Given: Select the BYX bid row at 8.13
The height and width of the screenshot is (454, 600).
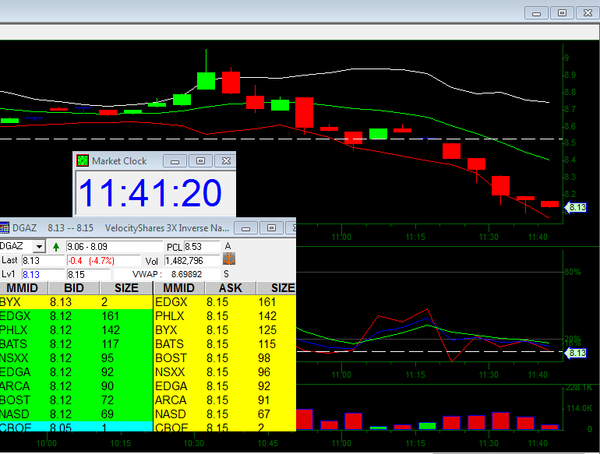Looking at the screenshot, I should [75, 300].
